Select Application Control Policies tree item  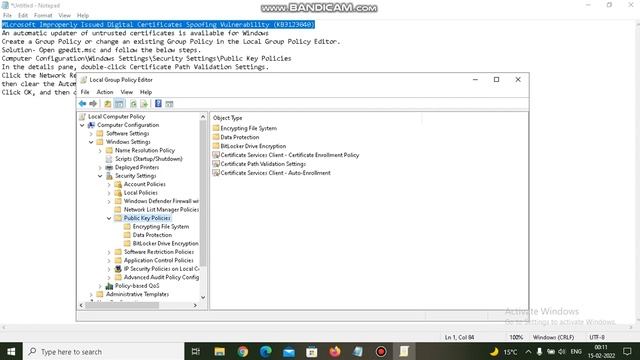tap(158, 260)
